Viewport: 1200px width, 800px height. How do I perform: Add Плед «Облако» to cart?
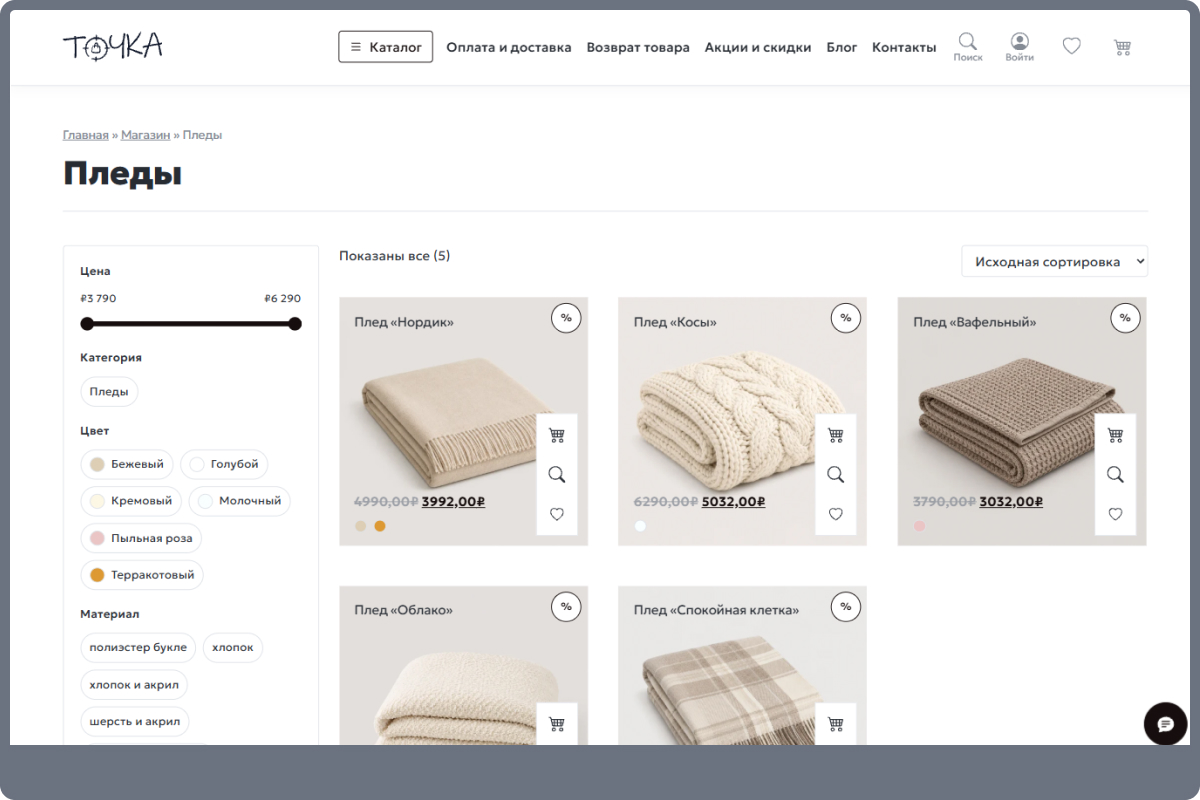(557, 723)
